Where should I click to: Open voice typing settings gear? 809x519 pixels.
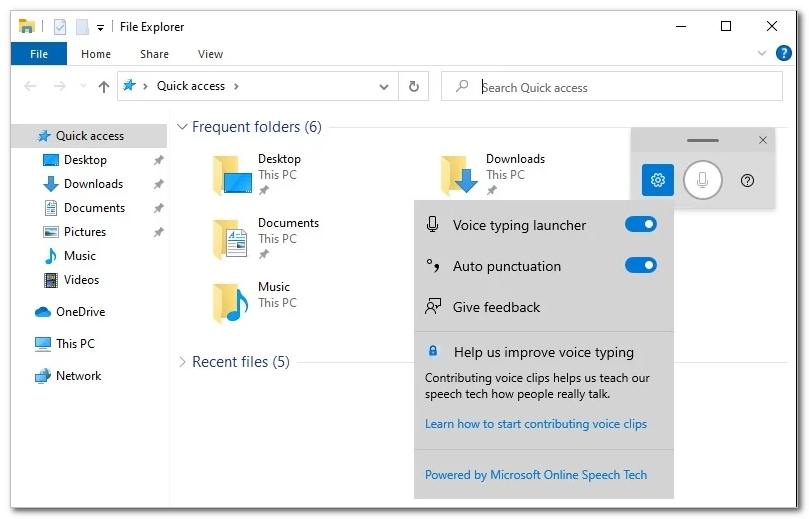657,180
